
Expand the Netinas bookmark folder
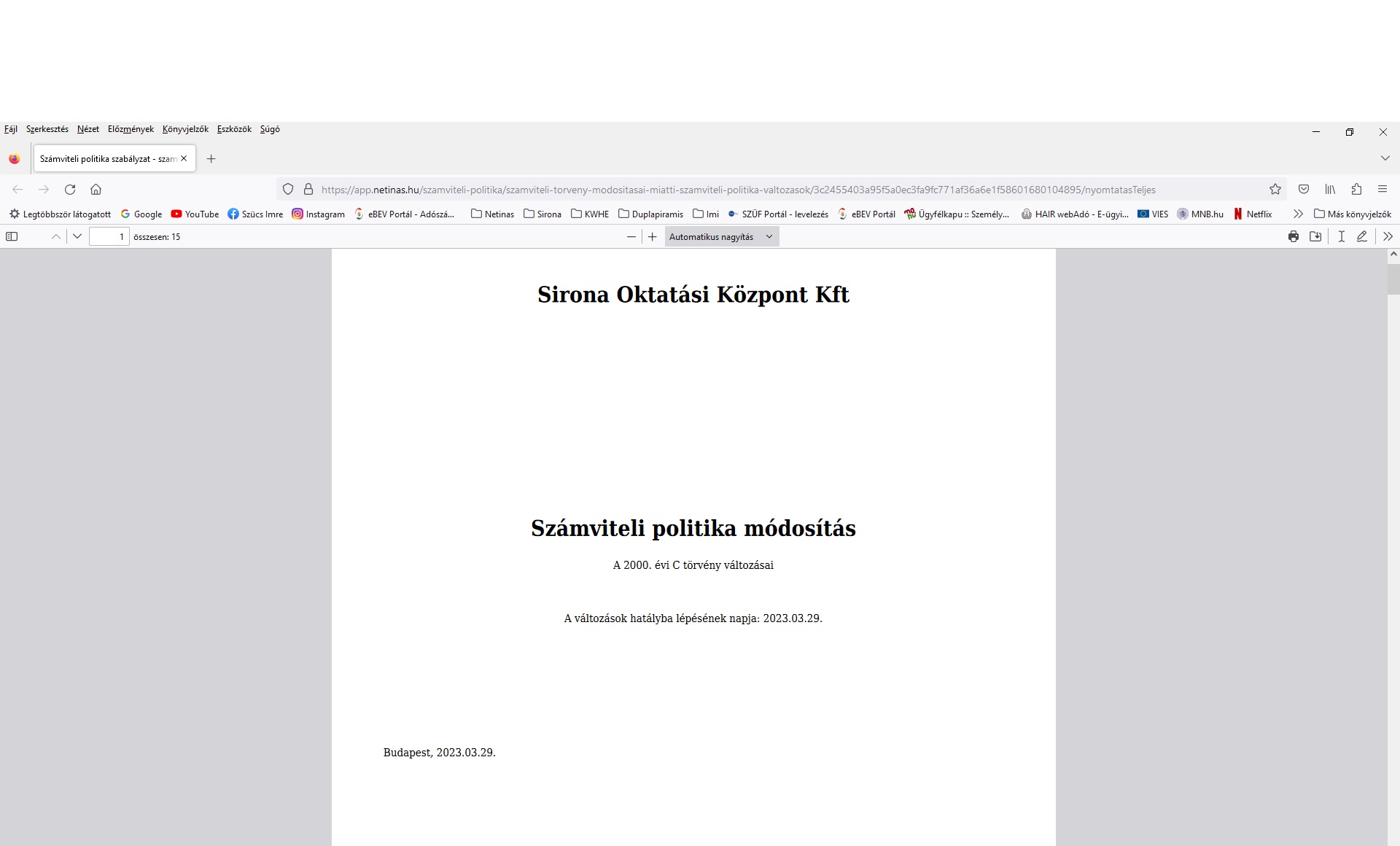pos(493,214)
